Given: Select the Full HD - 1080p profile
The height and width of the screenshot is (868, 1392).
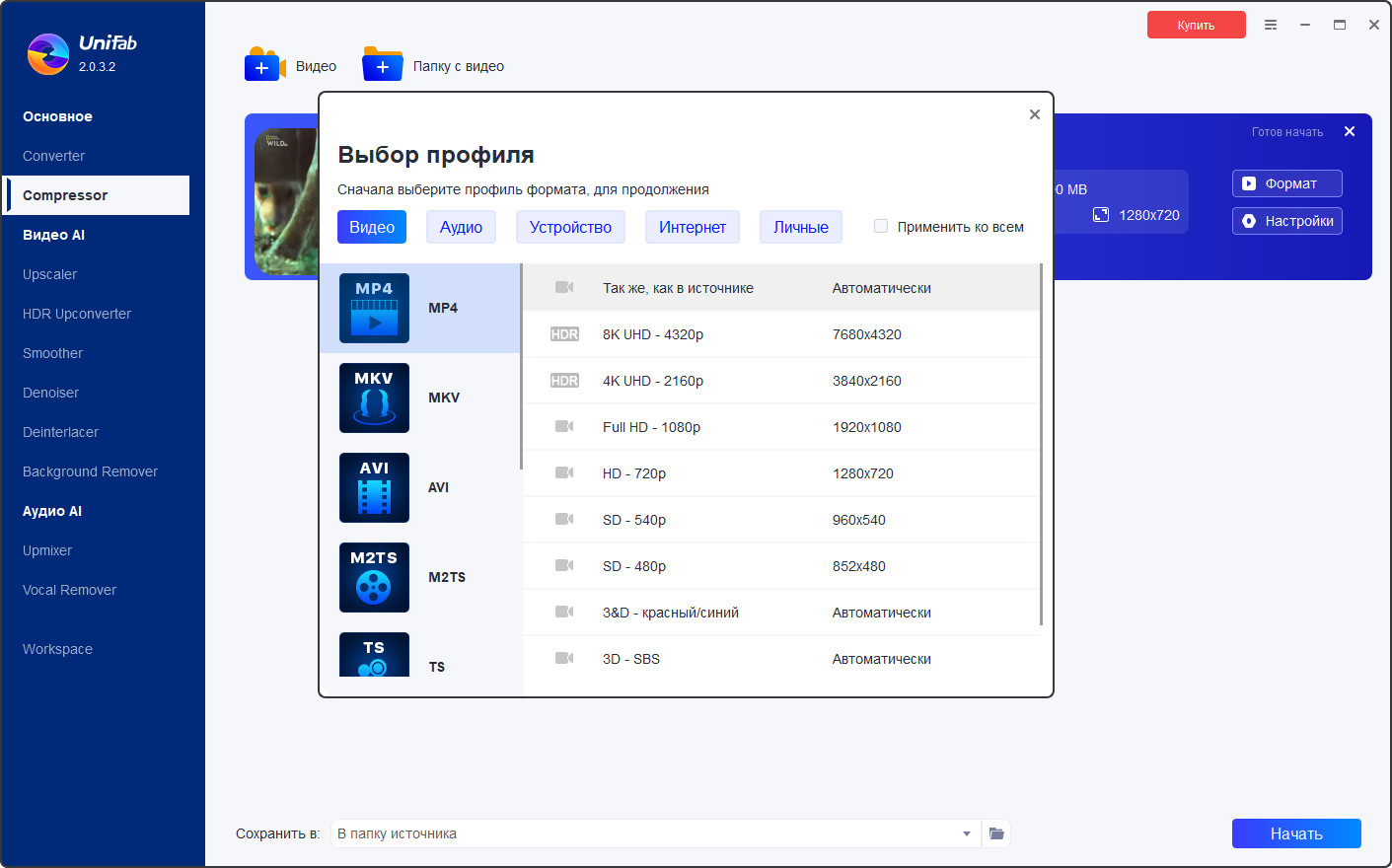Looking at the screenshot, I should click(781, 427).
